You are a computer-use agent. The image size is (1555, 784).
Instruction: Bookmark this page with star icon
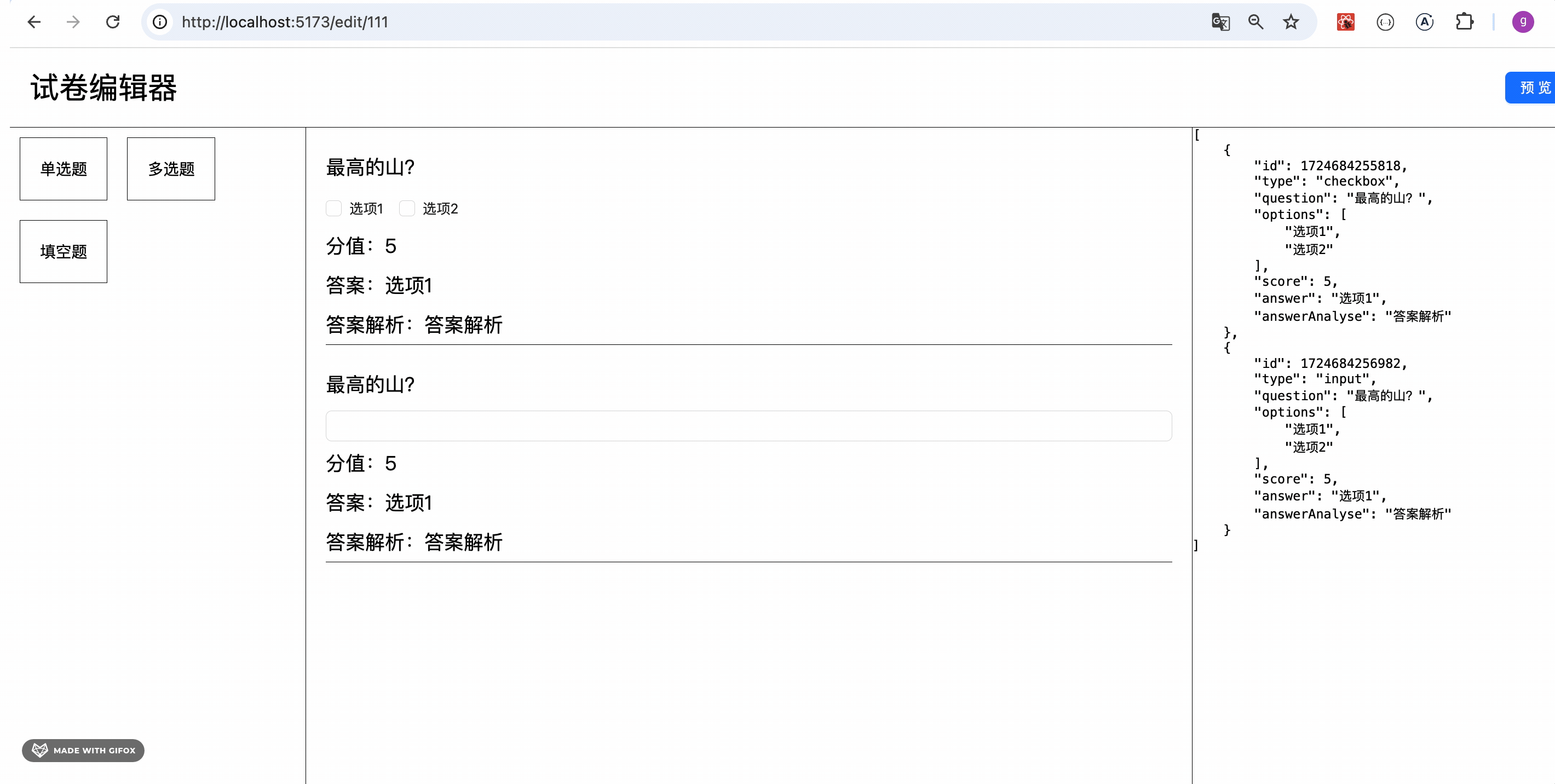[1291, 22]
